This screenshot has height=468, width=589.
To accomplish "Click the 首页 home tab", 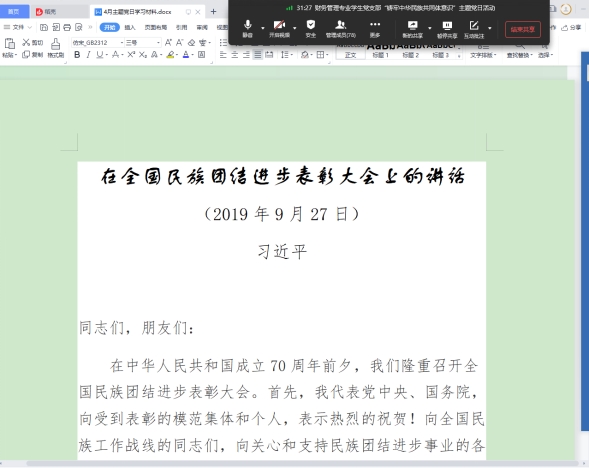I will (14, 12).
